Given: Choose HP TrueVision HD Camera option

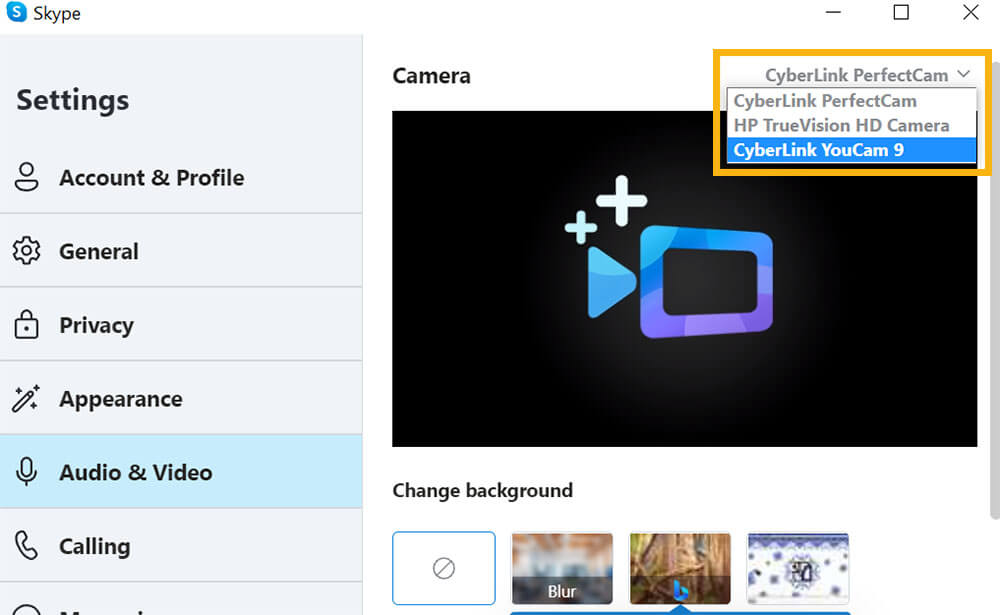Looking at the screenshot, I should (851, 125).
